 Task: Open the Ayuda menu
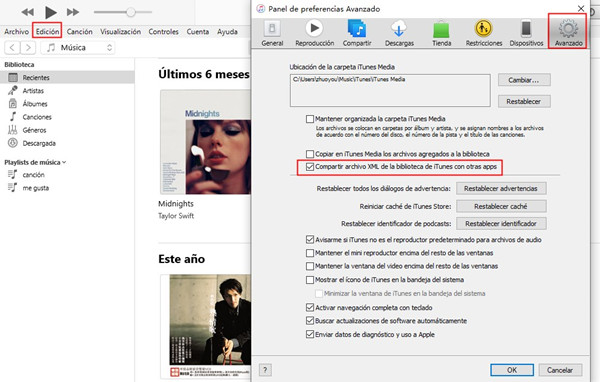(x=227, y=32)
